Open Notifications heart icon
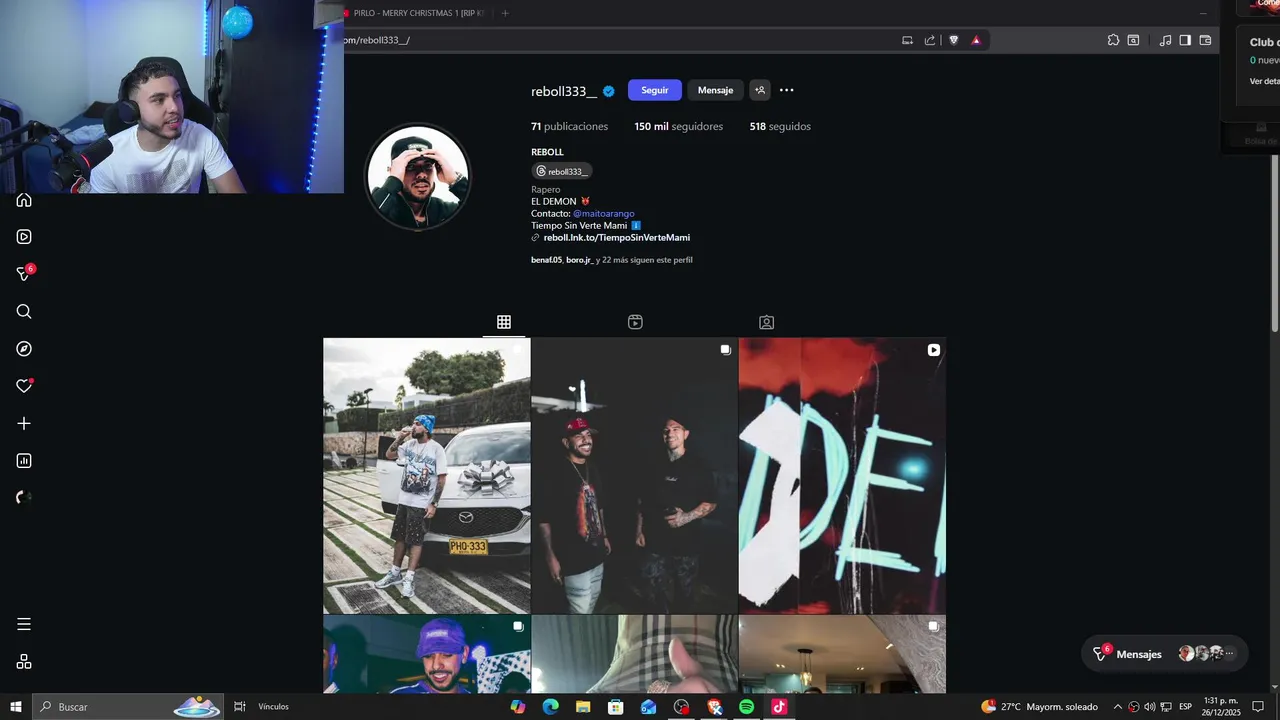The width and height of the screenshot is (1280, 720). pyautogui.click(x=24, y=386)
